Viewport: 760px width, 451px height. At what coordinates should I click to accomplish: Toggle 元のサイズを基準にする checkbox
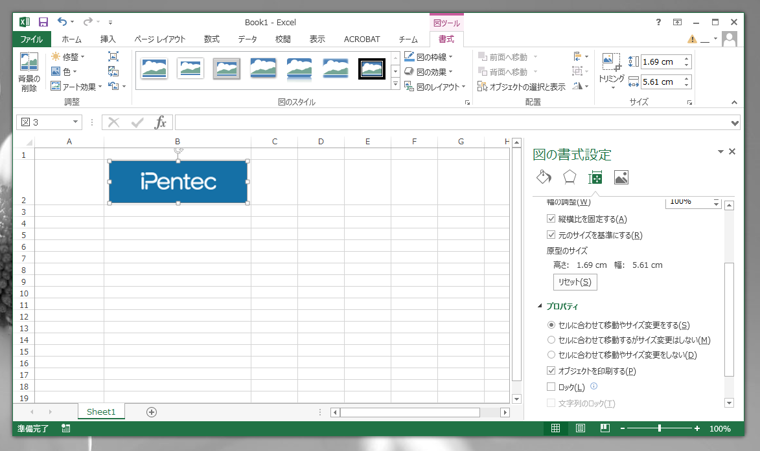[x=551, y=235]
